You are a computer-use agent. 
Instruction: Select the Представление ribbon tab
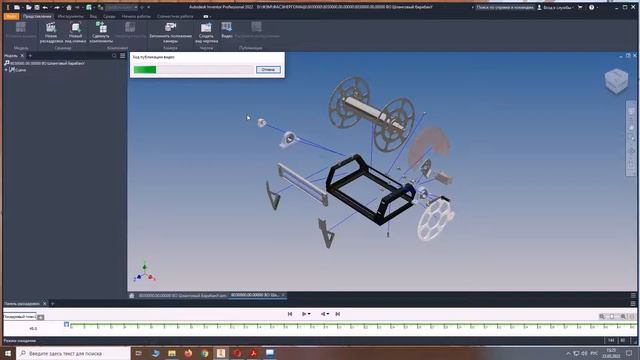click(x=37, y=16)
